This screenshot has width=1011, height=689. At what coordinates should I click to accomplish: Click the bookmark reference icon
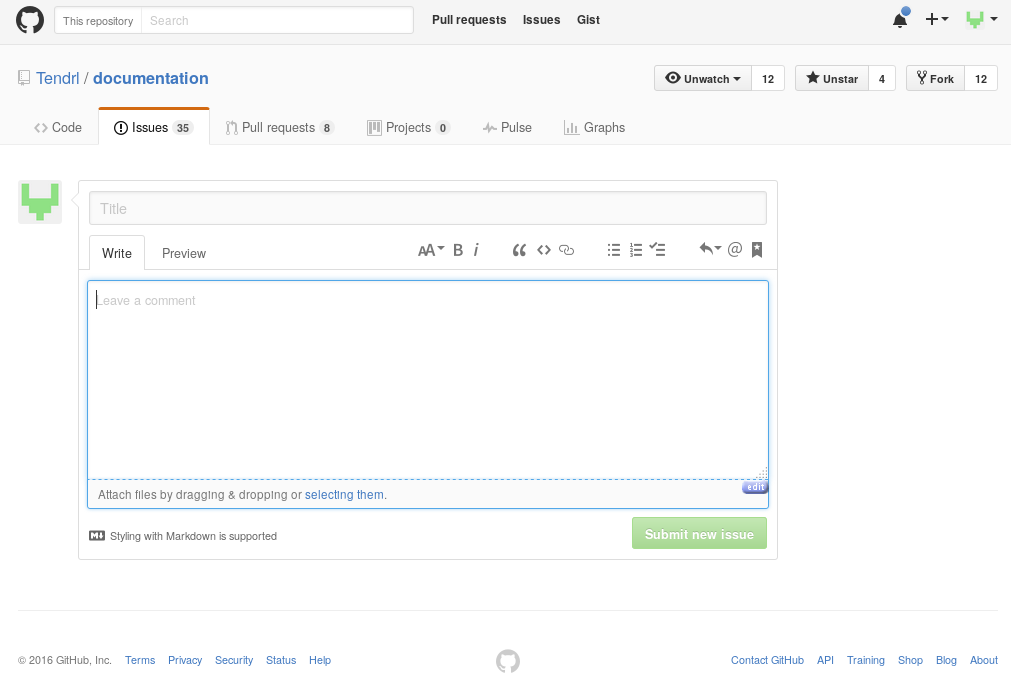(757, 249)
